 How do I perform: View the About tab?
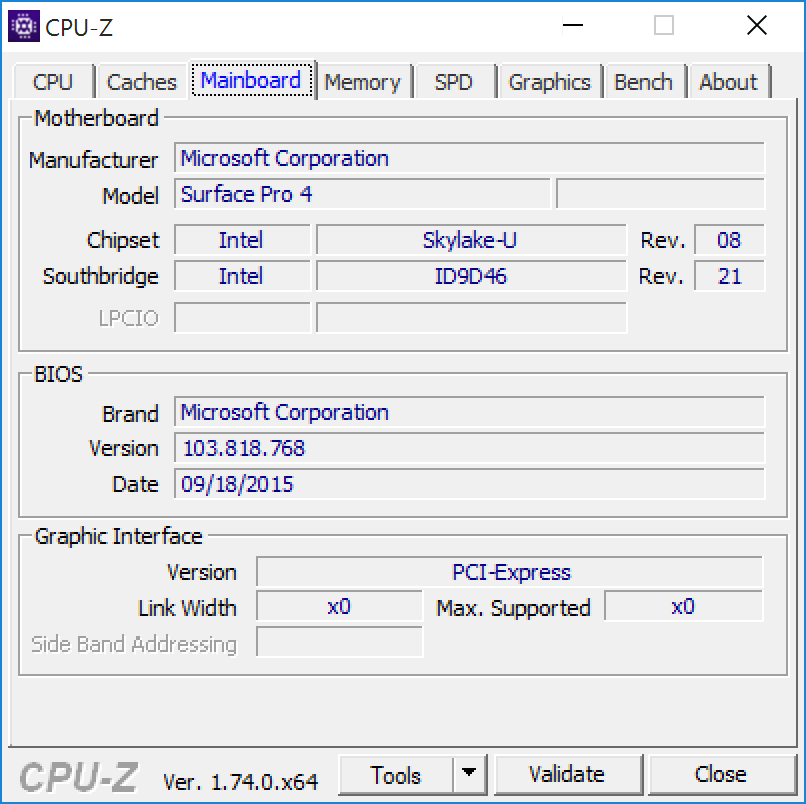(x=728, y=82)
